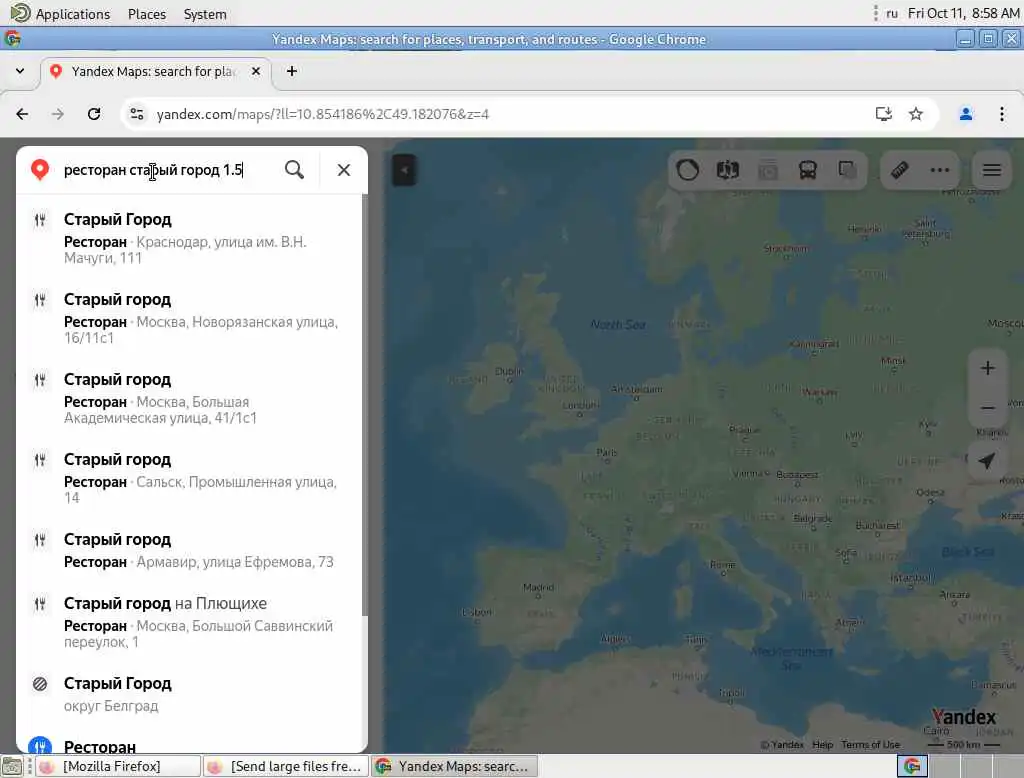Collapse the side panel with the arrow button

(x=404, y=170)
